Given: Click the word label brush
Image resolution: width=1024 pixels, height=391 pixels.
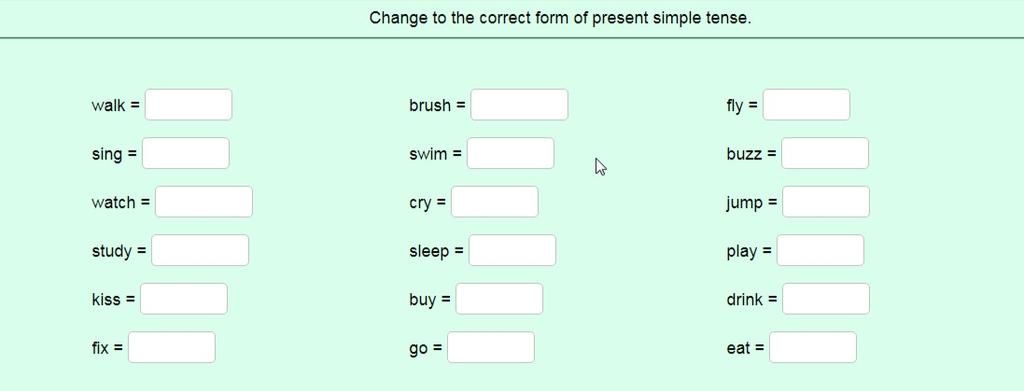Looking at the screenshot, I should [430, 105].
